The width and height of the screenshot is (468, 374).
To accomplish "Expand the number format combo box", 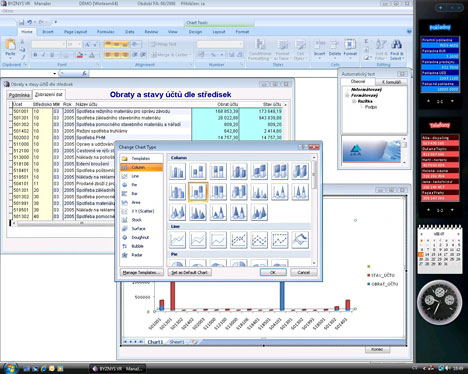I will pos(241,44).
